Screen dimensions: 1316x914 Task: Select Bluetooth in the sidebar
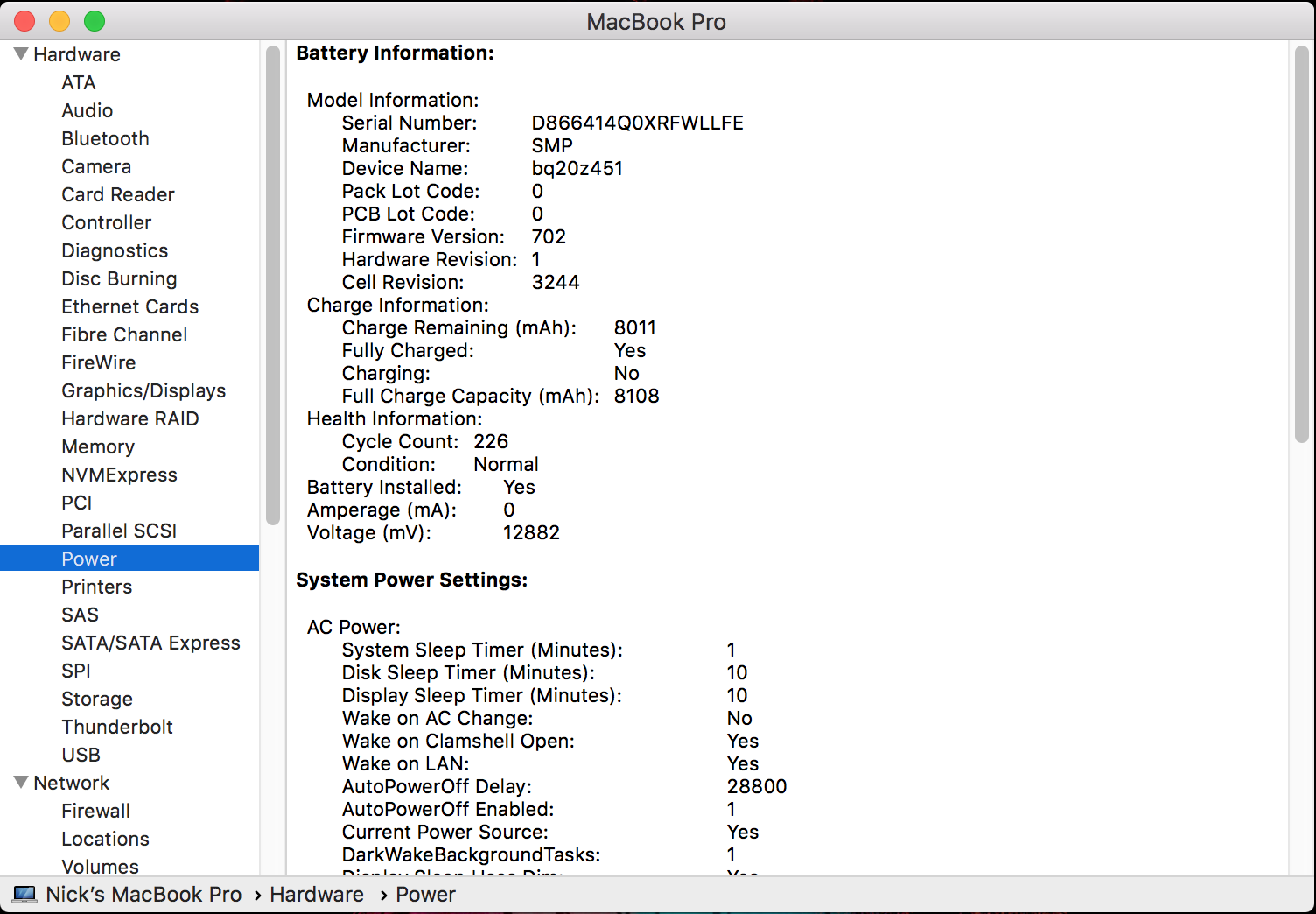(x=105, y=138)
